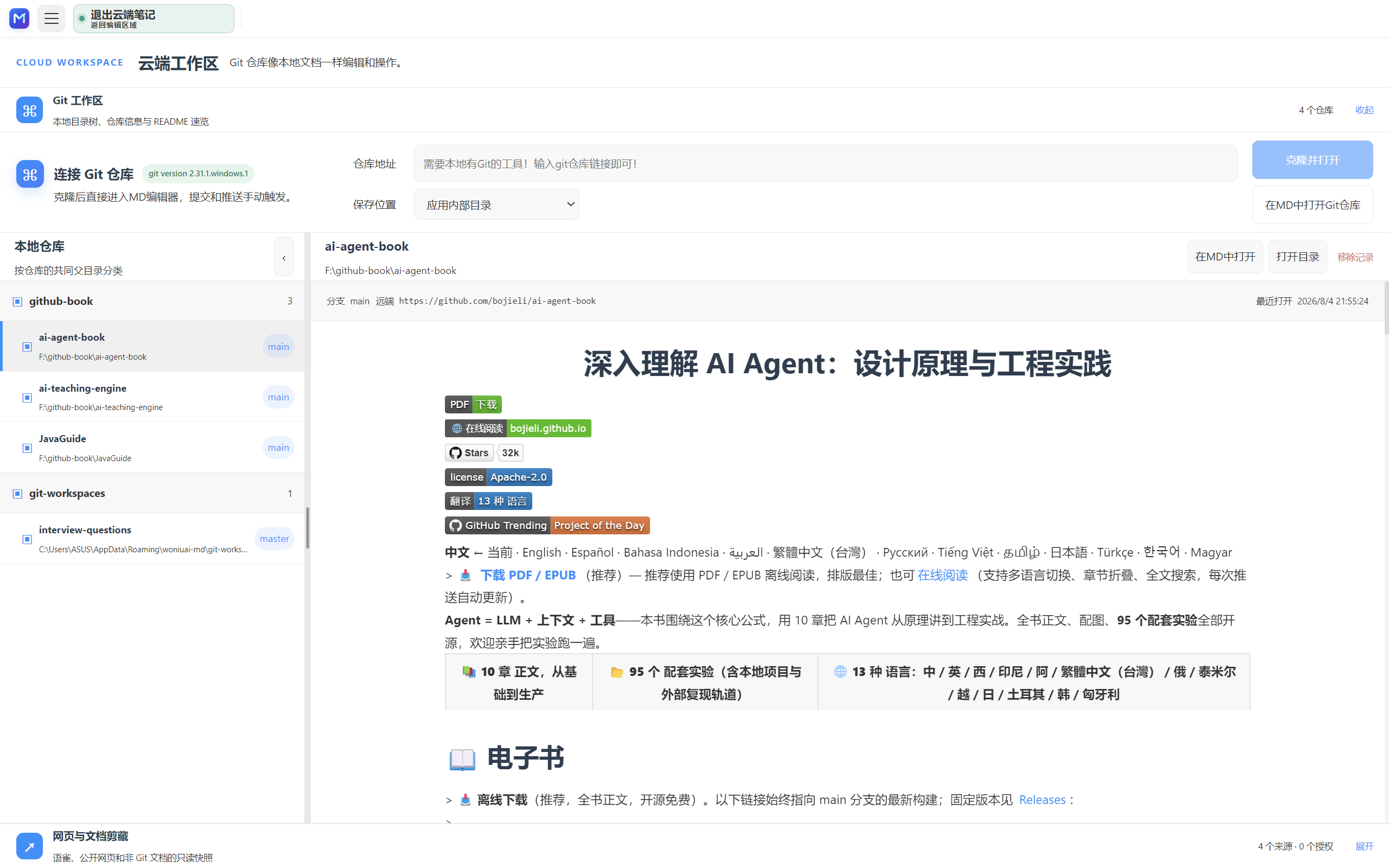Click the sidebar splitter handle

click(308, 528)
